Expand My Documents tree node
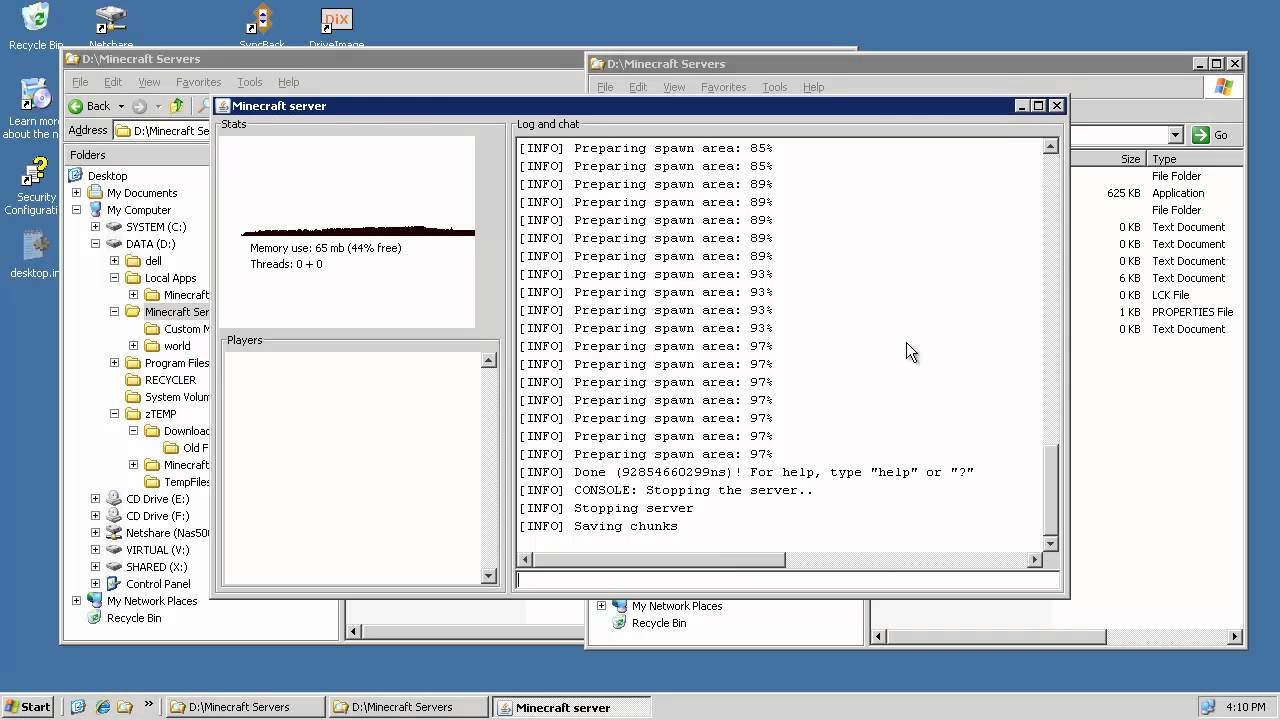 click(x=76, y=193)
